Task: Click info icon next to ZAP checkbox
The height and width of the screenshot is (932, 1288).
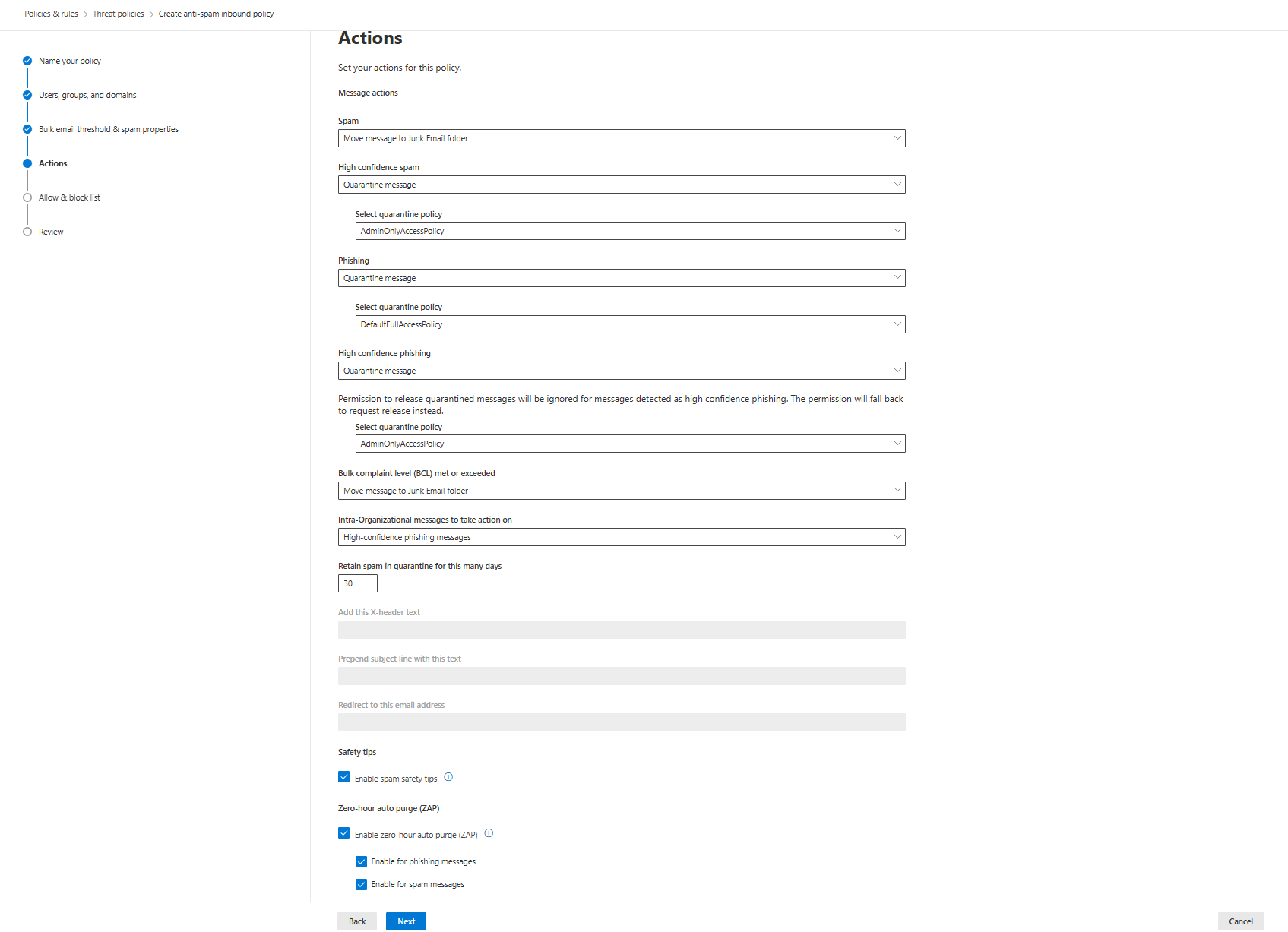Action: [489, 833]
